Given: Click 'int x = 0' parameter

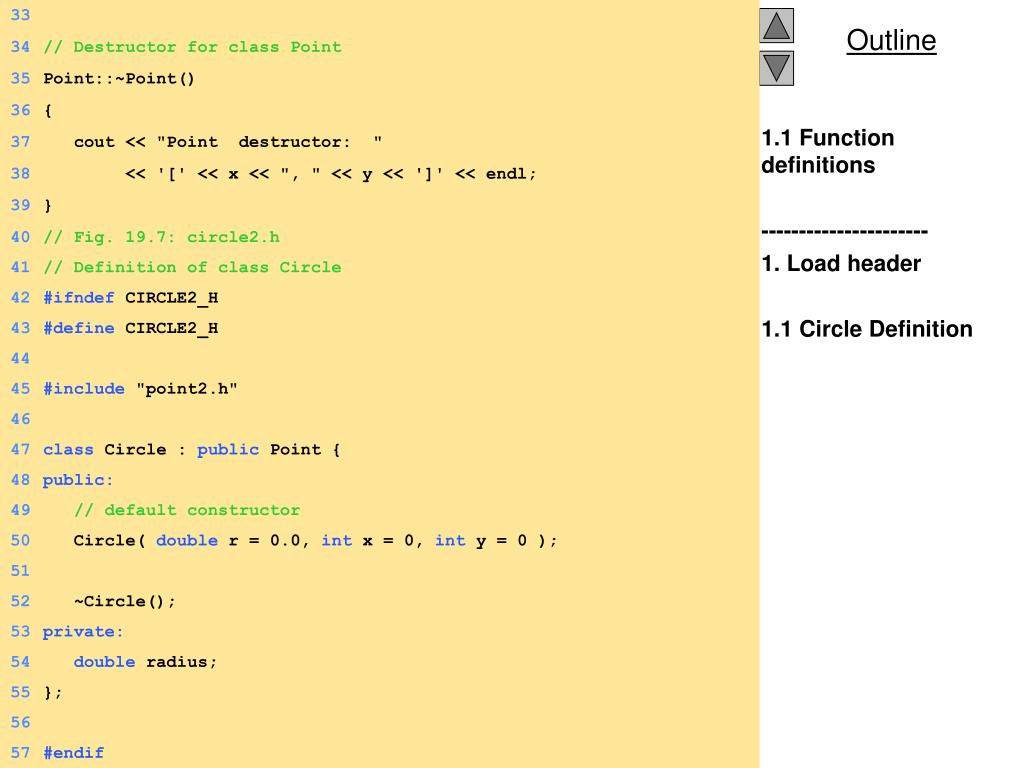Looking at the screenshot, I should pyautogui.click(x=367, y=541).
